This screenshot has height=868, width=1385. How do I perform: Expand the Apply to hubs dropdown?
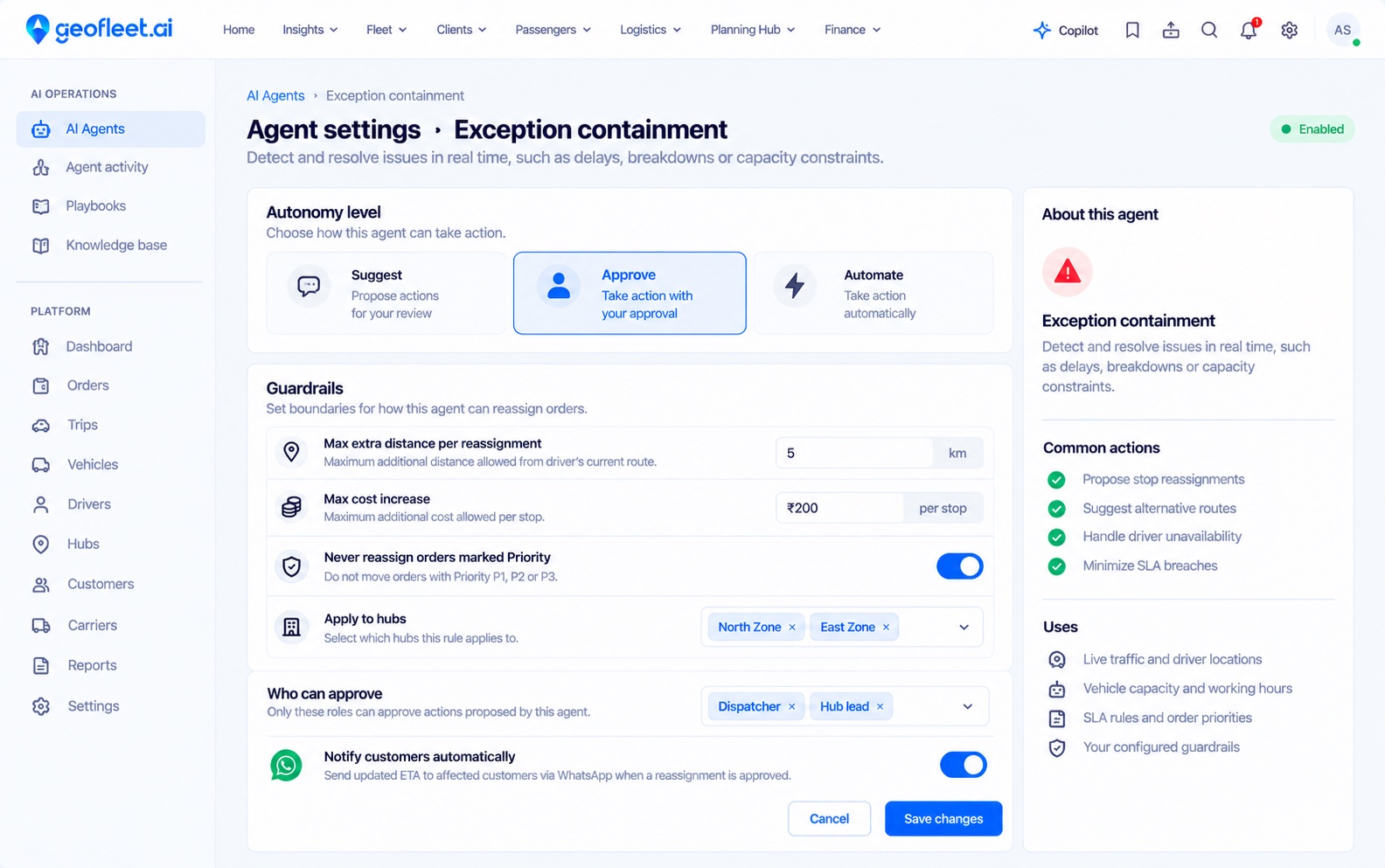(x=964, y=628)
